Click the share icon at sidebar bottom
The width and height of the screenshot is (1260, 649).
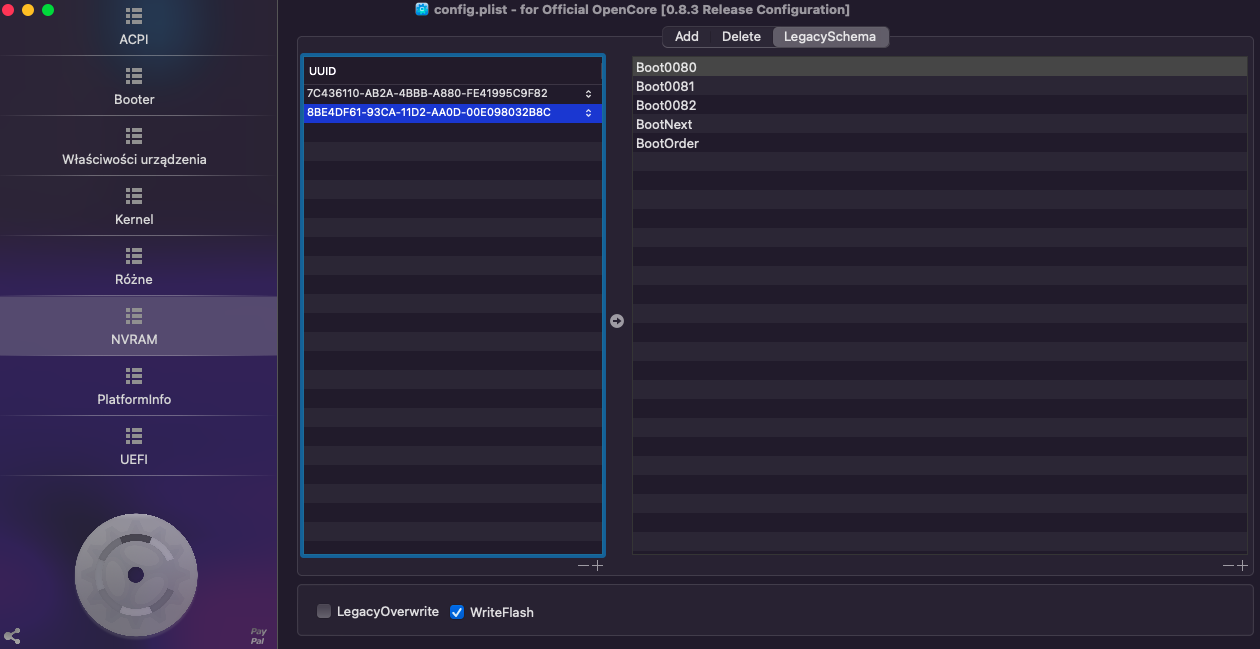(x=12, y=635)
